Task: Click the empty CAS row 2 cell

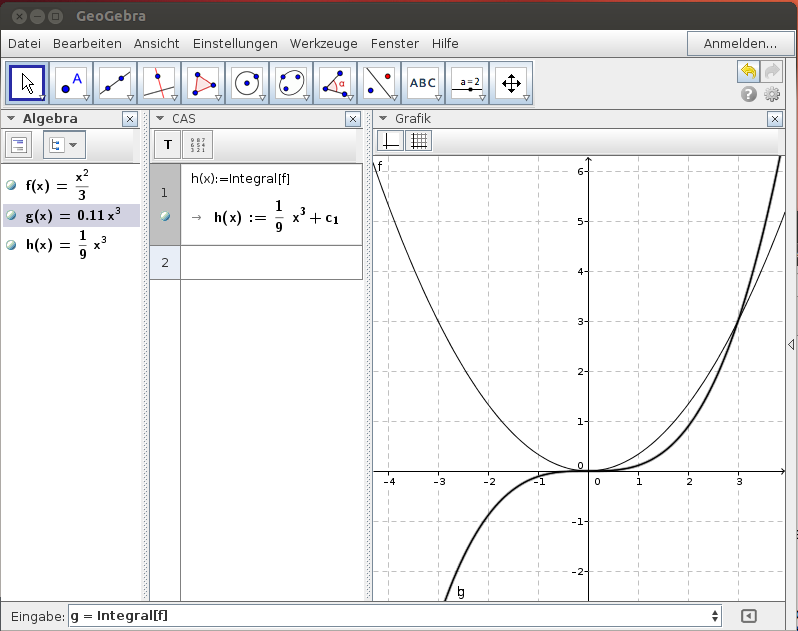Action: [x=271, y=263]
